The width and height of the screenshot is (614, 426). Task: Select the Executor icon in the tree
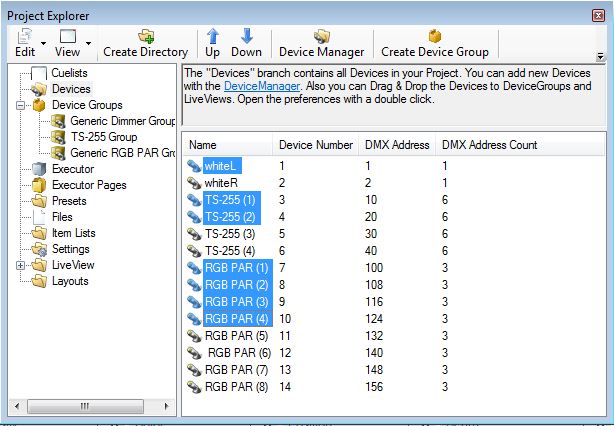(x=38, y=169)
